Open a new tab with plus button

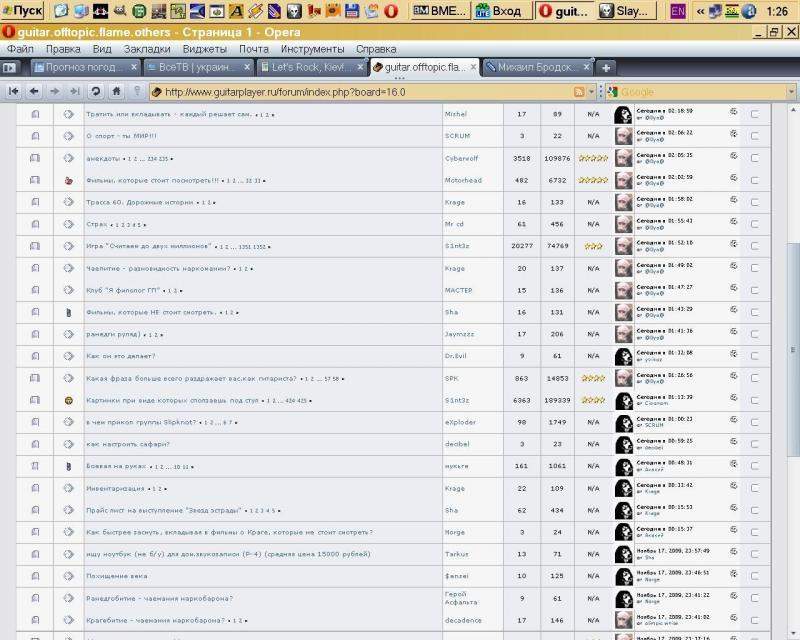[x=606, y=67]
